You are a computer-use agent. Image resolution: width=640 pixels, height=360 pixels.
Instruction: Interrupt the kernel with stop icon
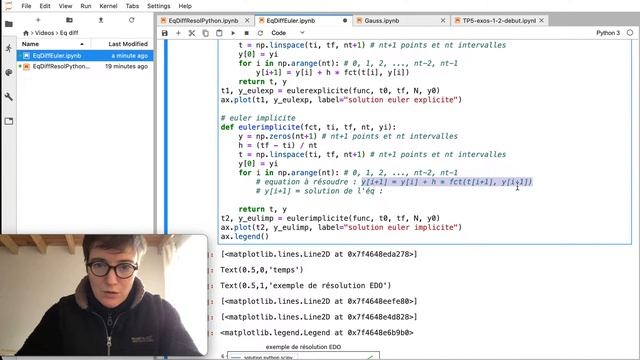coord(247,33)
